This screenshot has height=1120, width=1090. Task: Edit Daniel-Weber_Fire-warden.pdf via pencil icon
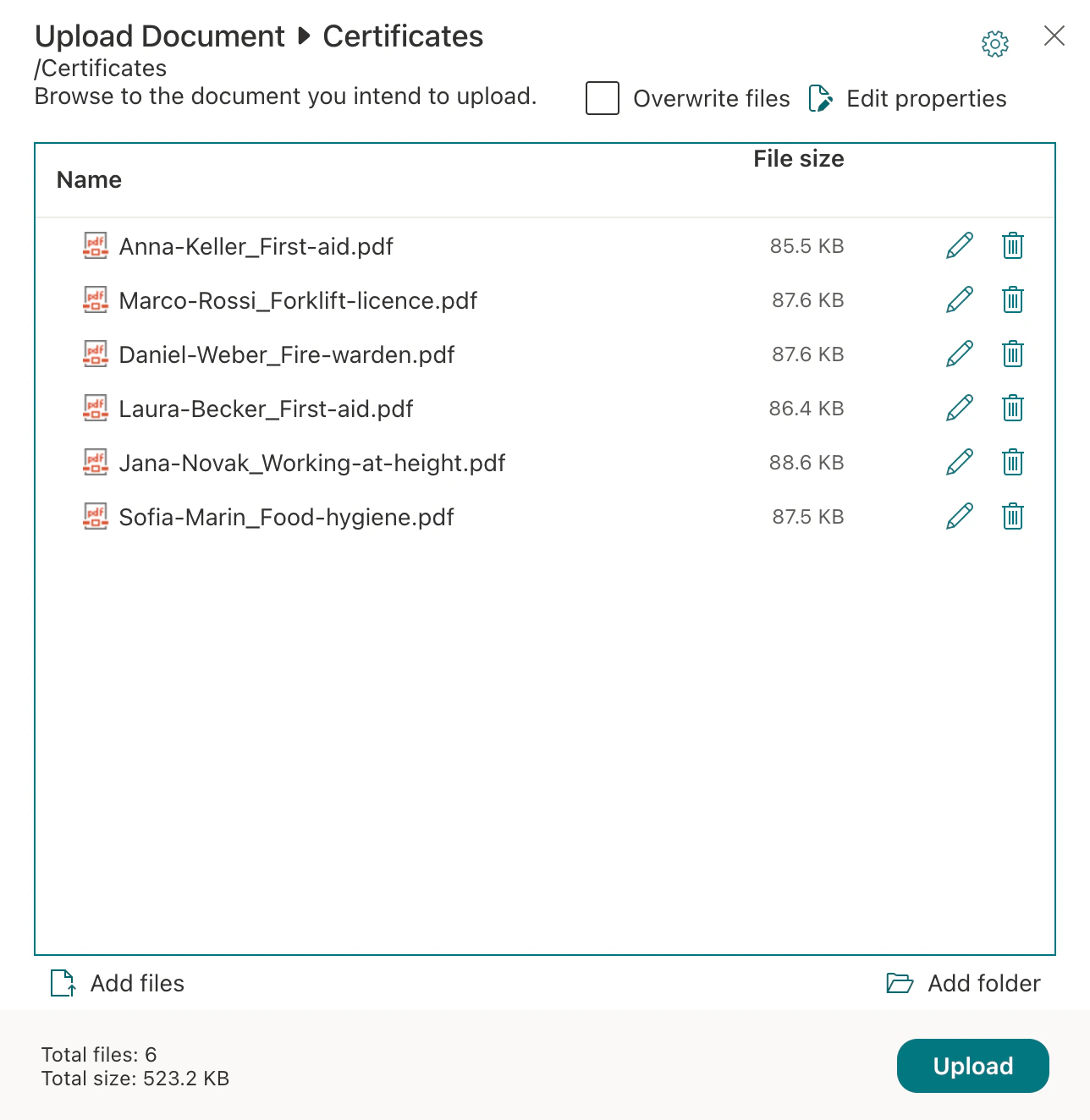coord(960,354)
